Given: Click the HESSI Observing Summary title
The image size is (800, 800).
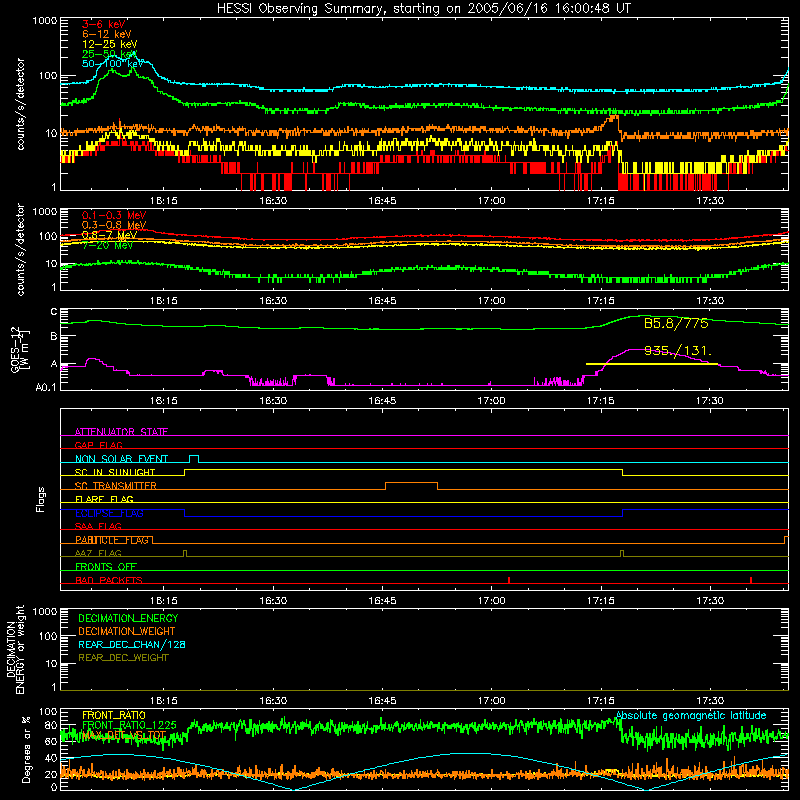Looking at the screenshot, I should pyautogui.click(x=423, y=9).
